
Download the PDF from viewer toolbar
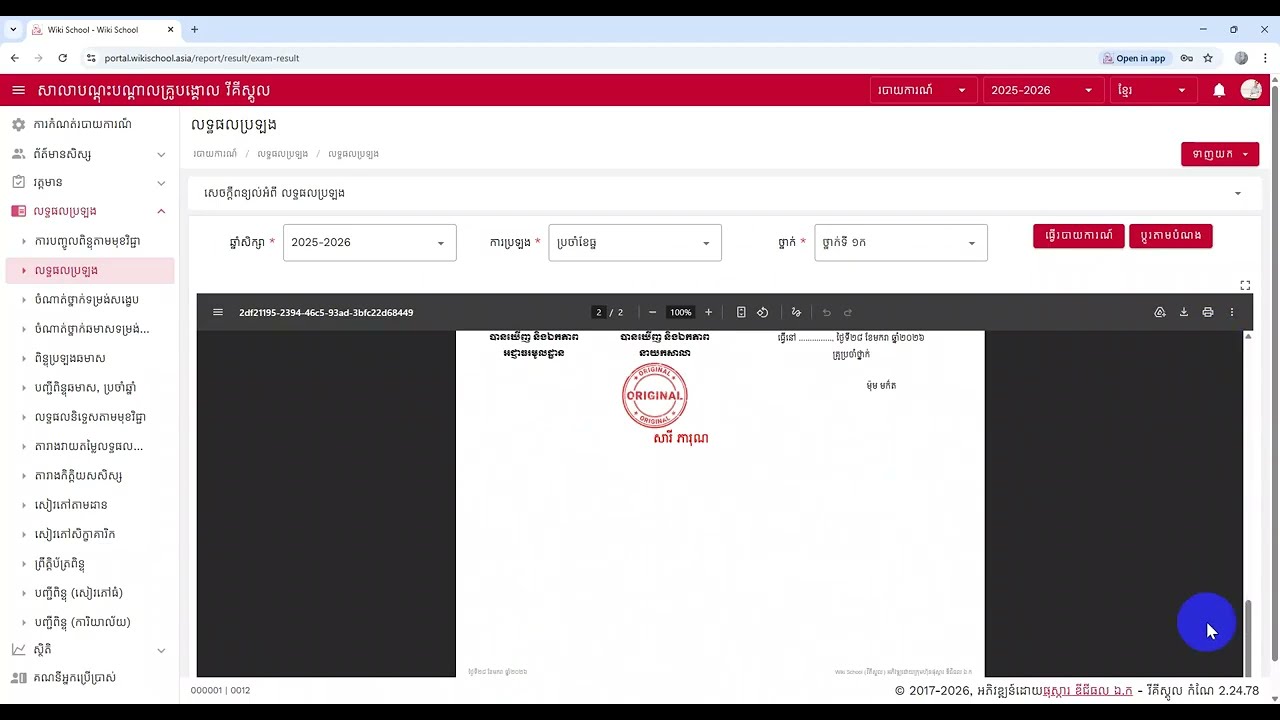[1184, 312]
